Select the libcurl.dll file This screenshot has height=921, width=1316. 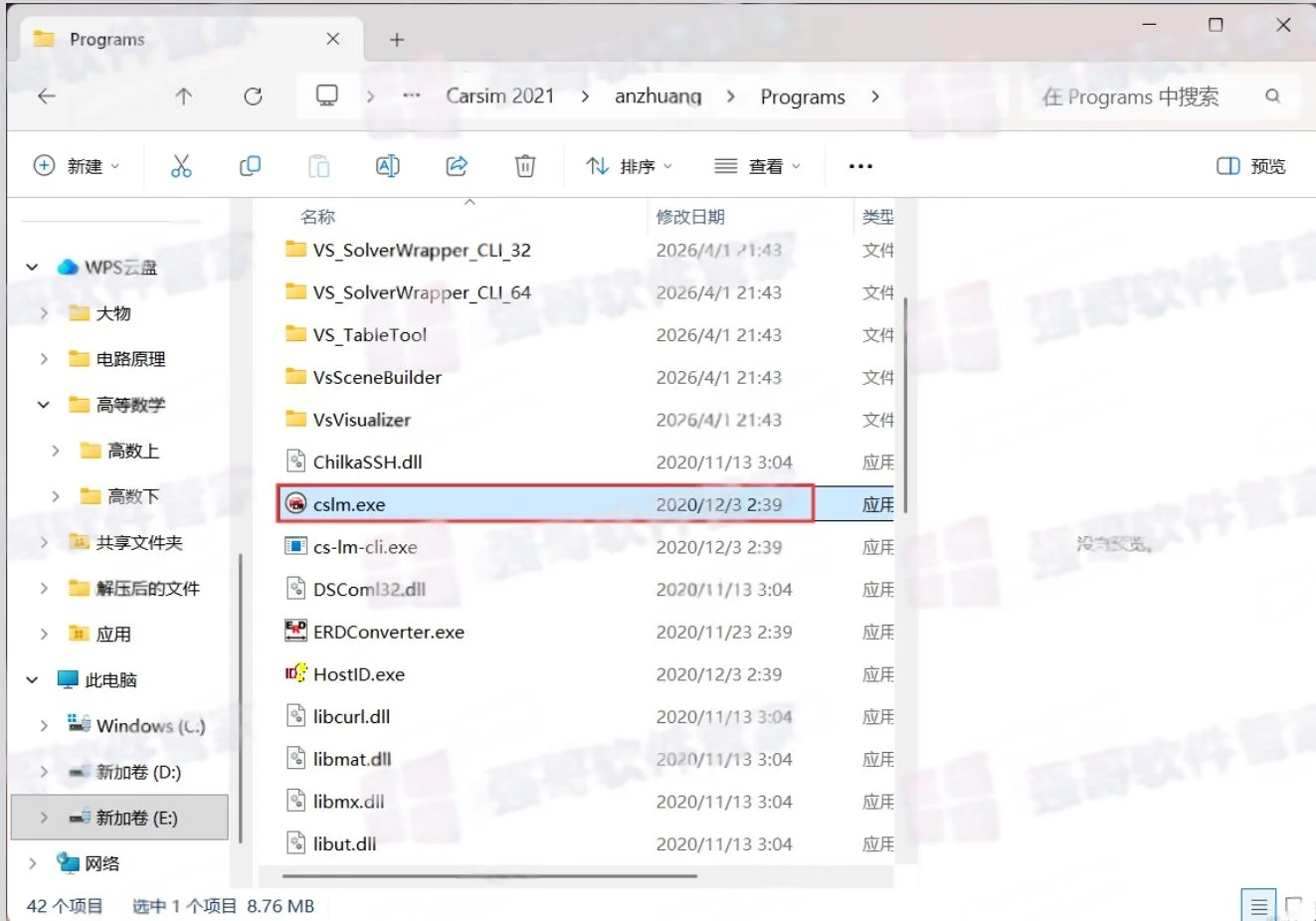351,716
